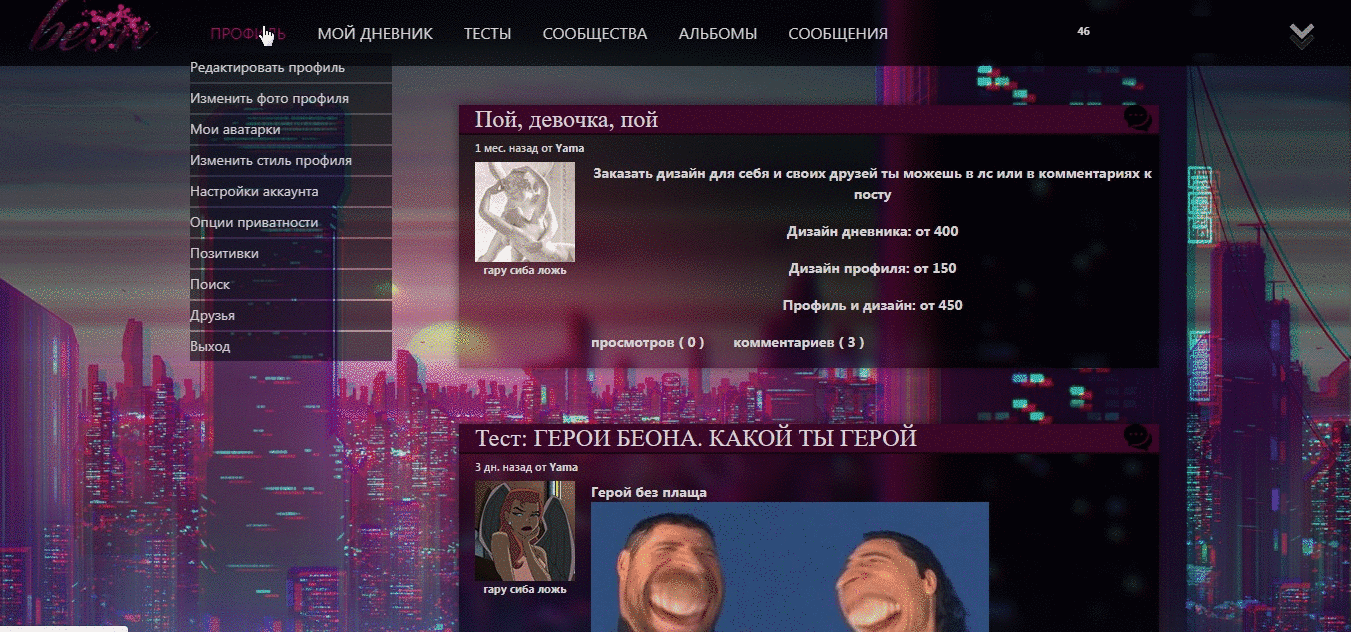Open "Настройки аккаунта" from the profile menu
Viewport: 1351px width, 632px height.
(254, 192)
